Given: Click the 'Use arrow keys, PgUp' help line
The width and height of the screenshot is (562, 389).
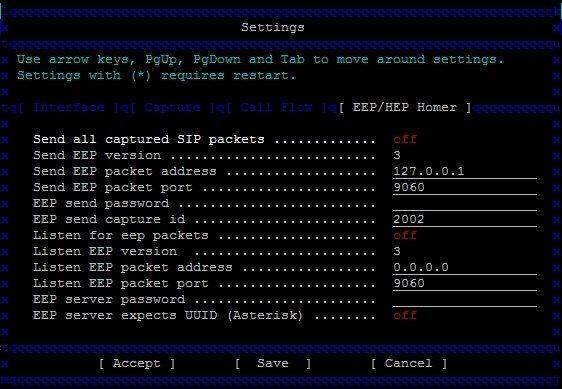Looking at the screenshot, I should click(260, 59).
